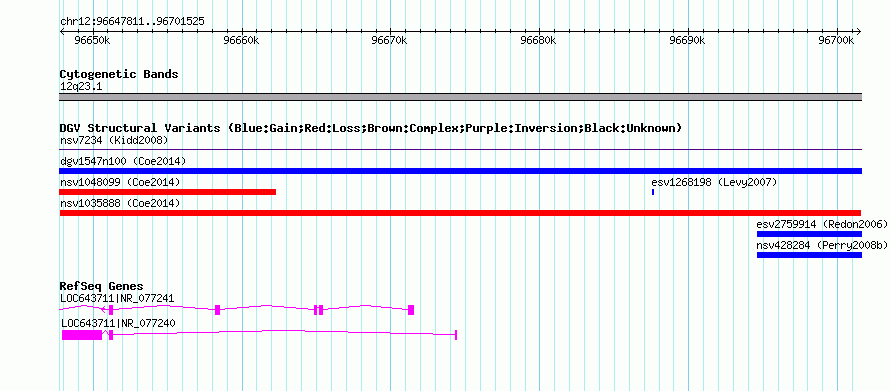Click the 96680k ruler tick label
The height and width of the screenshot is (391, 890).
(x=539, y=41)
